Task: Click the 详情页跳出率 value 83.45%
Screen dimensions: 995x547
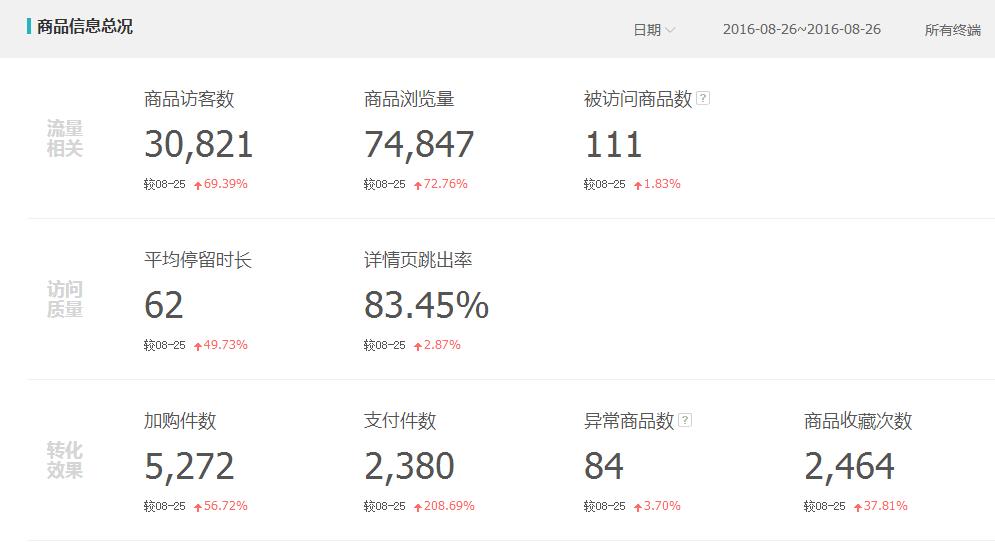Action: [426, 306]
